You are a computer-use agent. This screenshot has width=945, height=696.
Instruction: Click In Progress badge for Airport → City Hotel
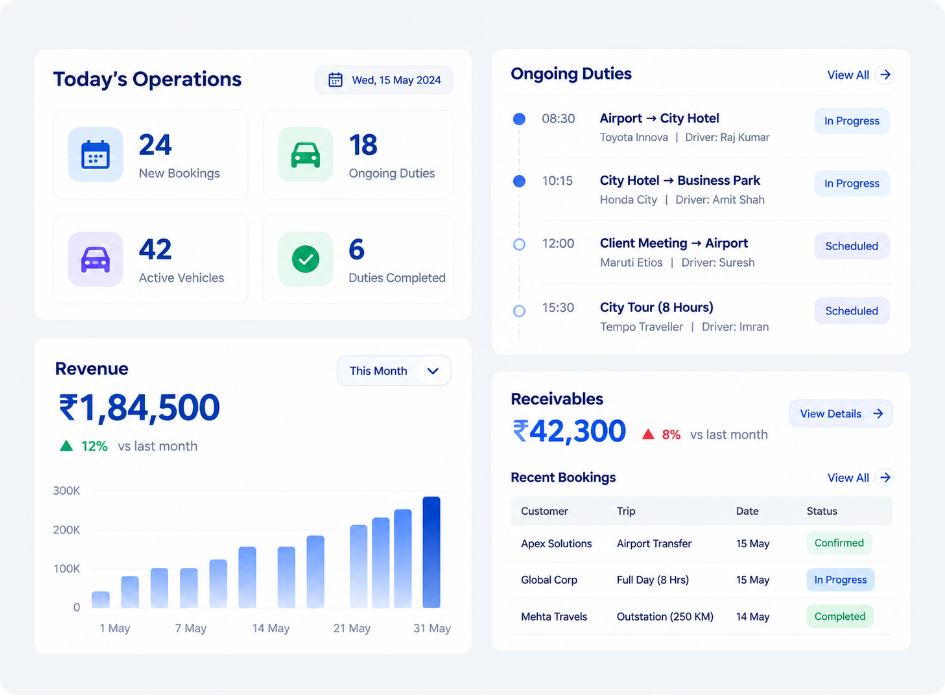pyautogui.click(x=852, y=121)
